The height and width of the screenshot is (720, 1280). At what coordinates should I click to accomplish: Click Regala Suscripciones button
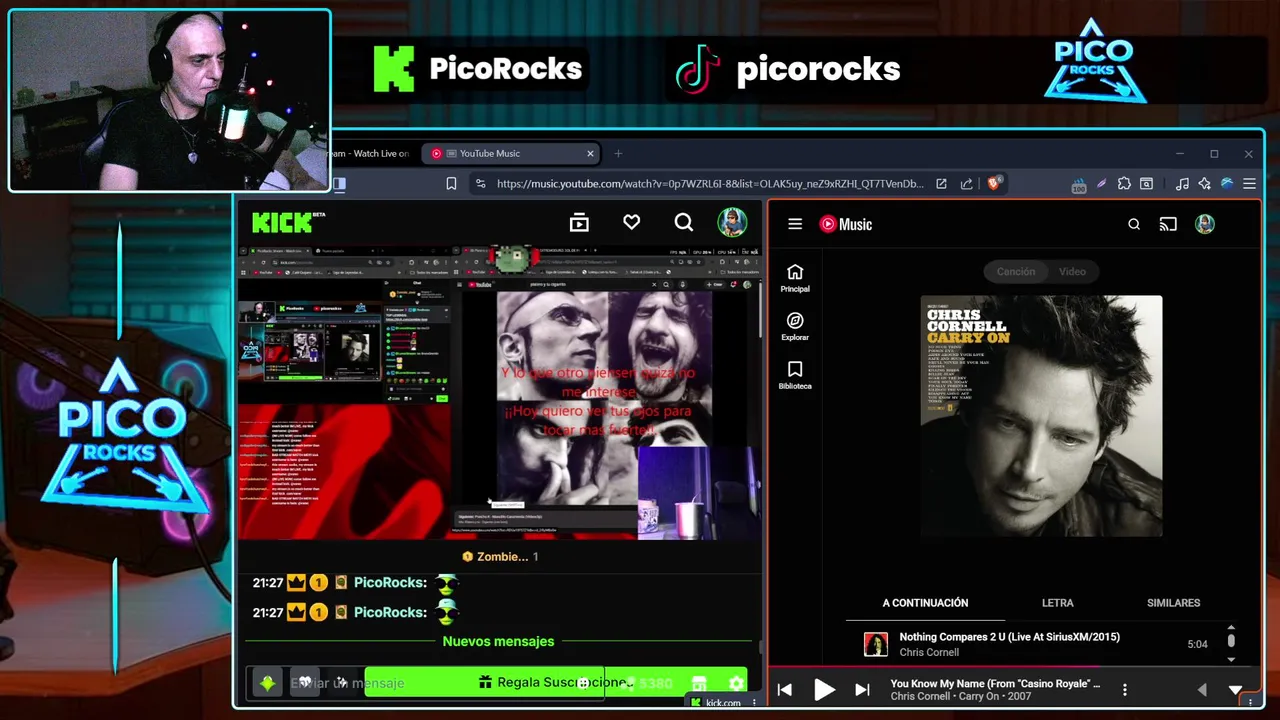555,682
